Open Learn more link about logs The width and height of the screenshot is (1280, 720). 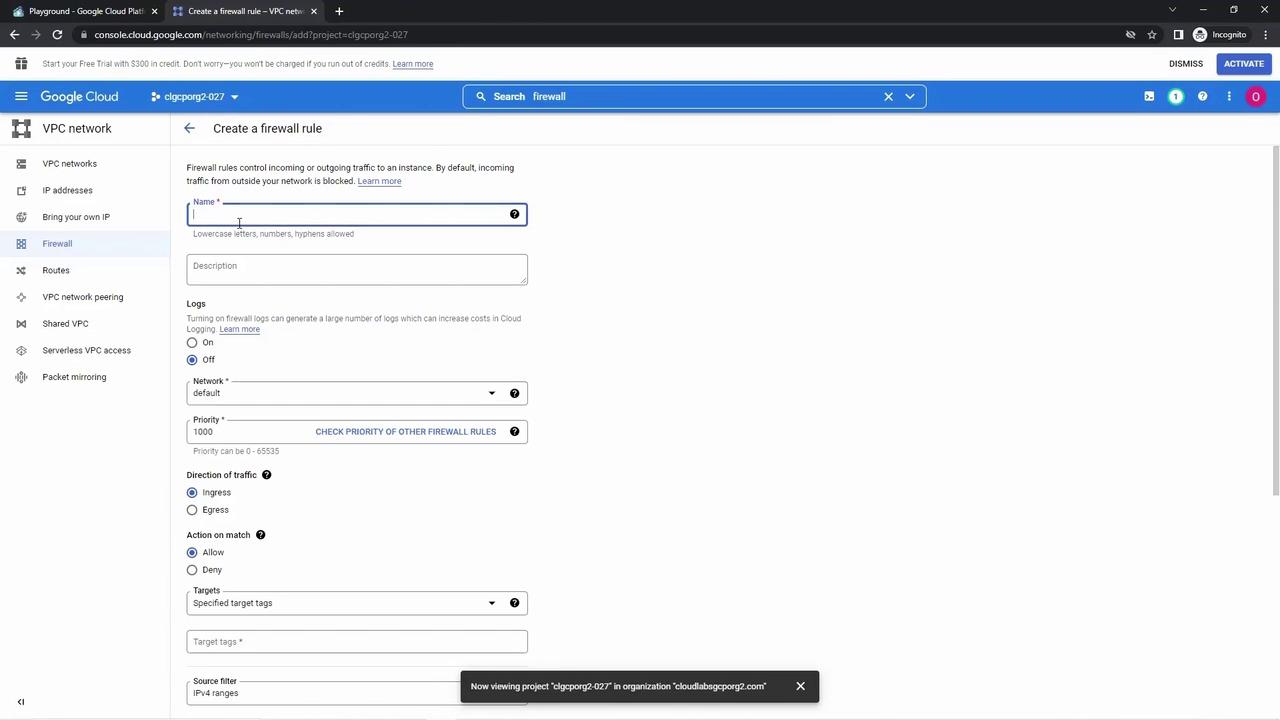(239, 330)
